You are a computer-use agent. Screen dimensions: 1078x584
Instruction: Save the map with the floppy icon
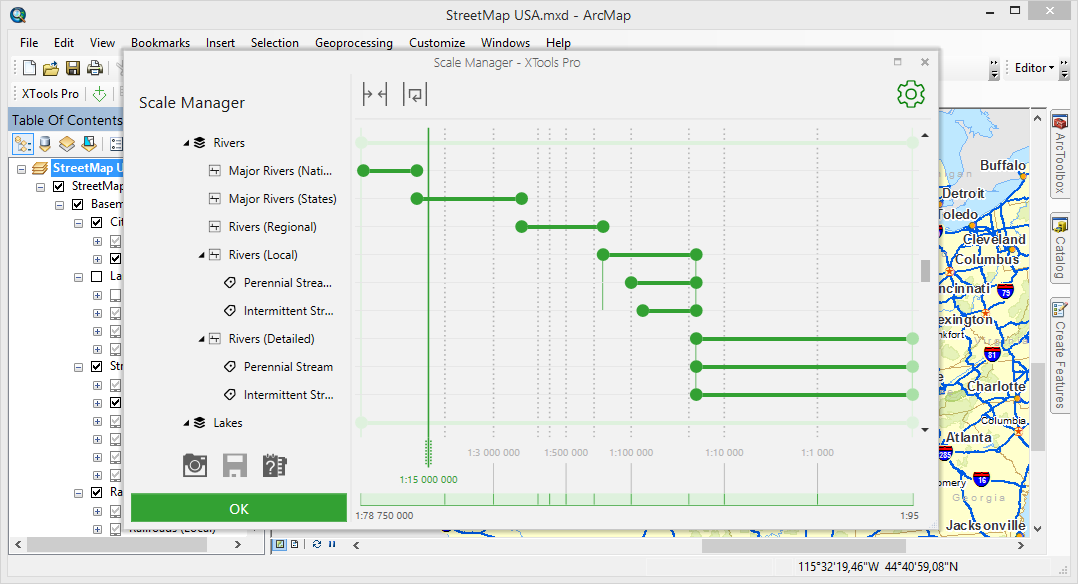[x=73, y=67]
